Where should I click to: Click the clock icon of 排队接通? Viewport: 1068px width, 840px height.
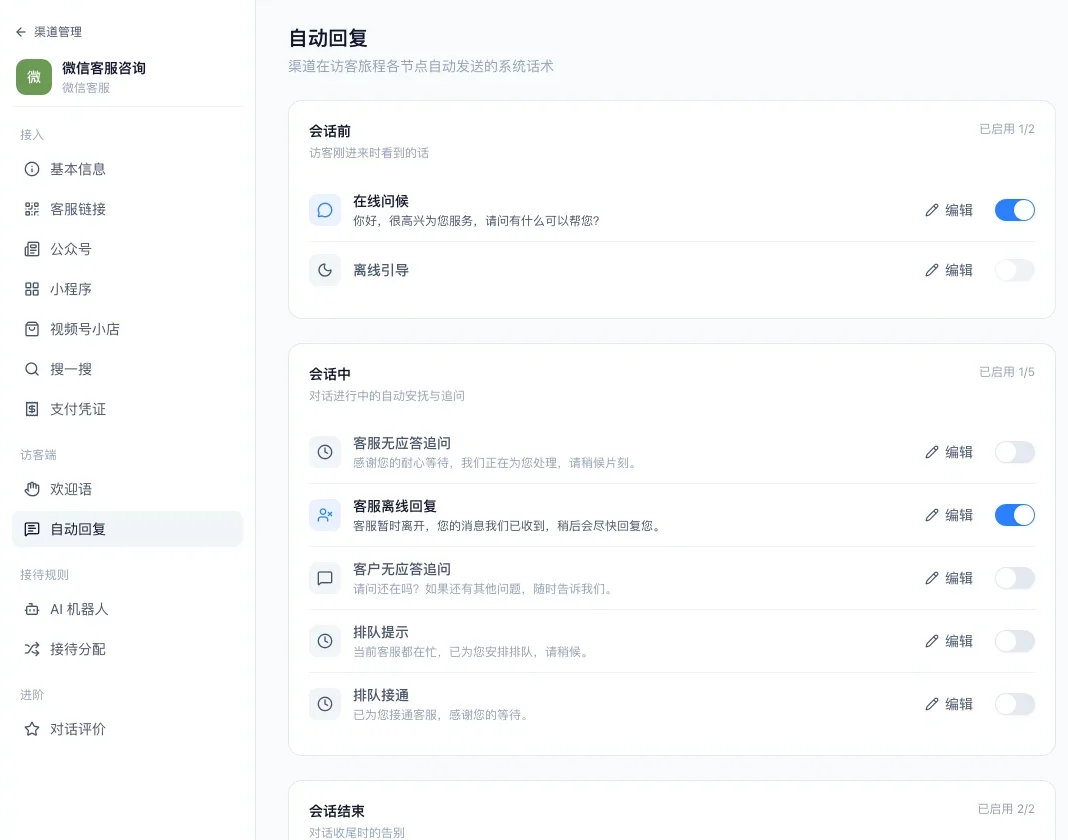(x=325, y=704)
